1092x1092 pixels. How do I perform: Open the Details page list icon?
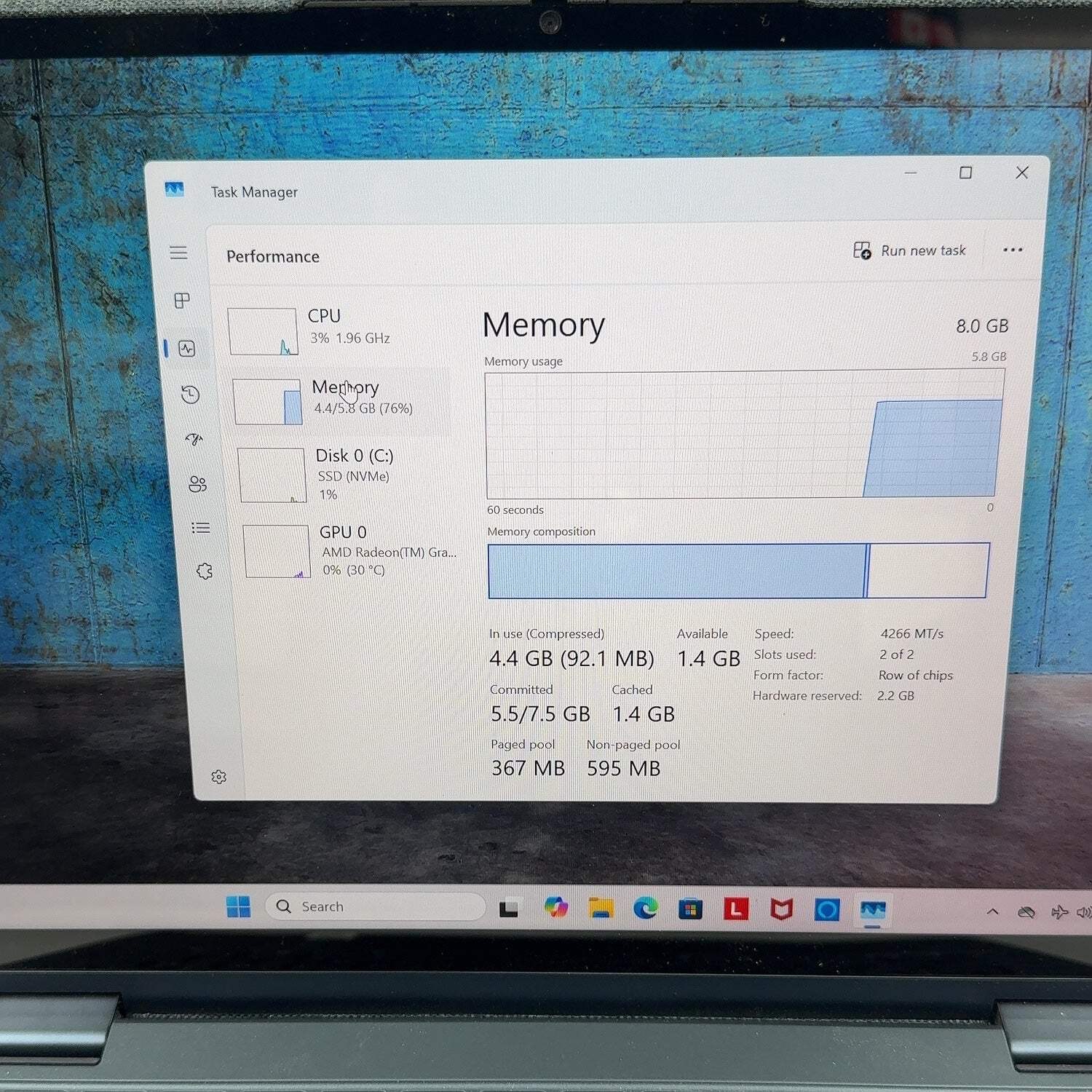pos(201,528)
